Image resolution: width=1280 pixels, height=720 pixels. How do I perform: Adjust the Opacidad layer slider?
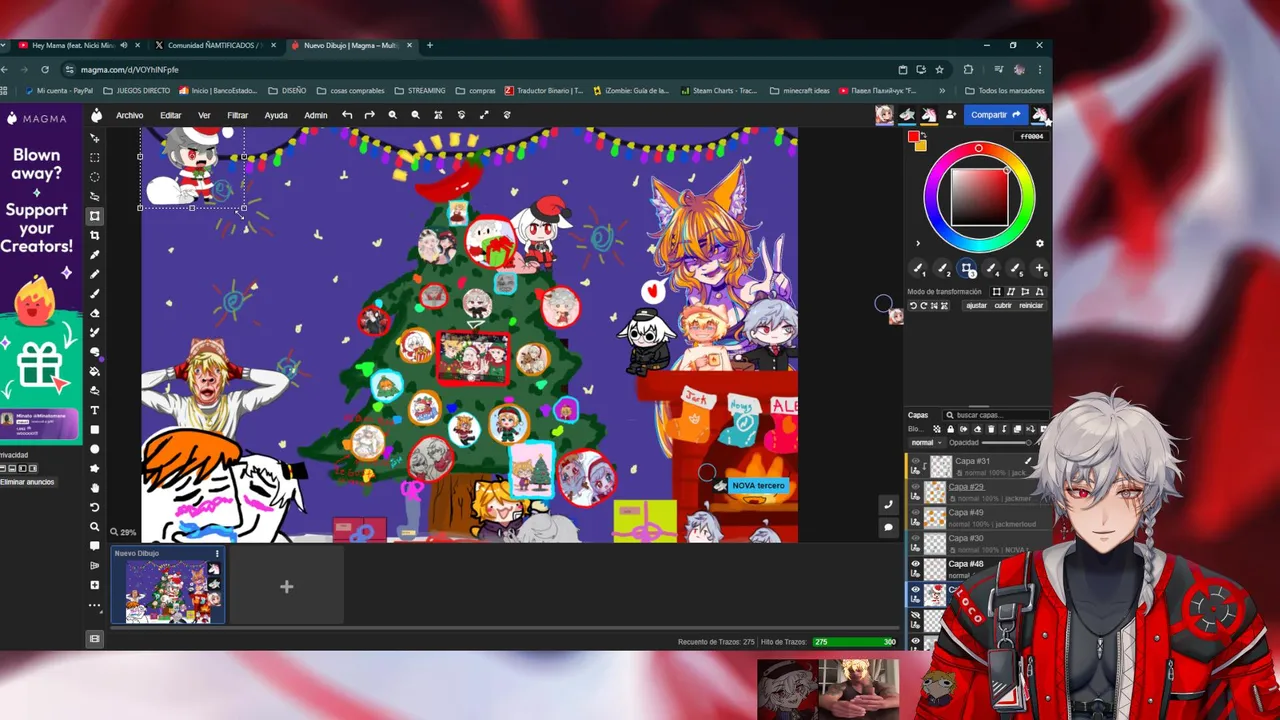pos(1007,442)
